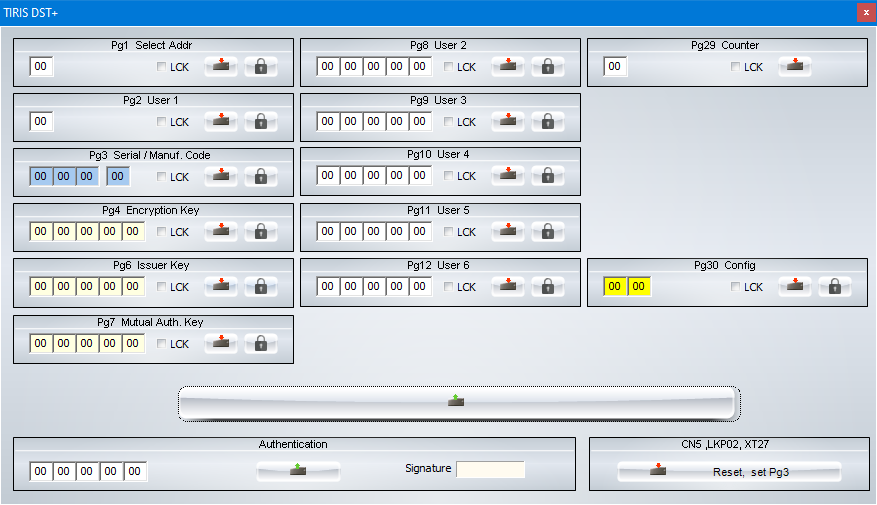
Task: Enable LCK checkbox for Pg1 Select Addr
Action: pyautogui.click(x=161, y=67)
